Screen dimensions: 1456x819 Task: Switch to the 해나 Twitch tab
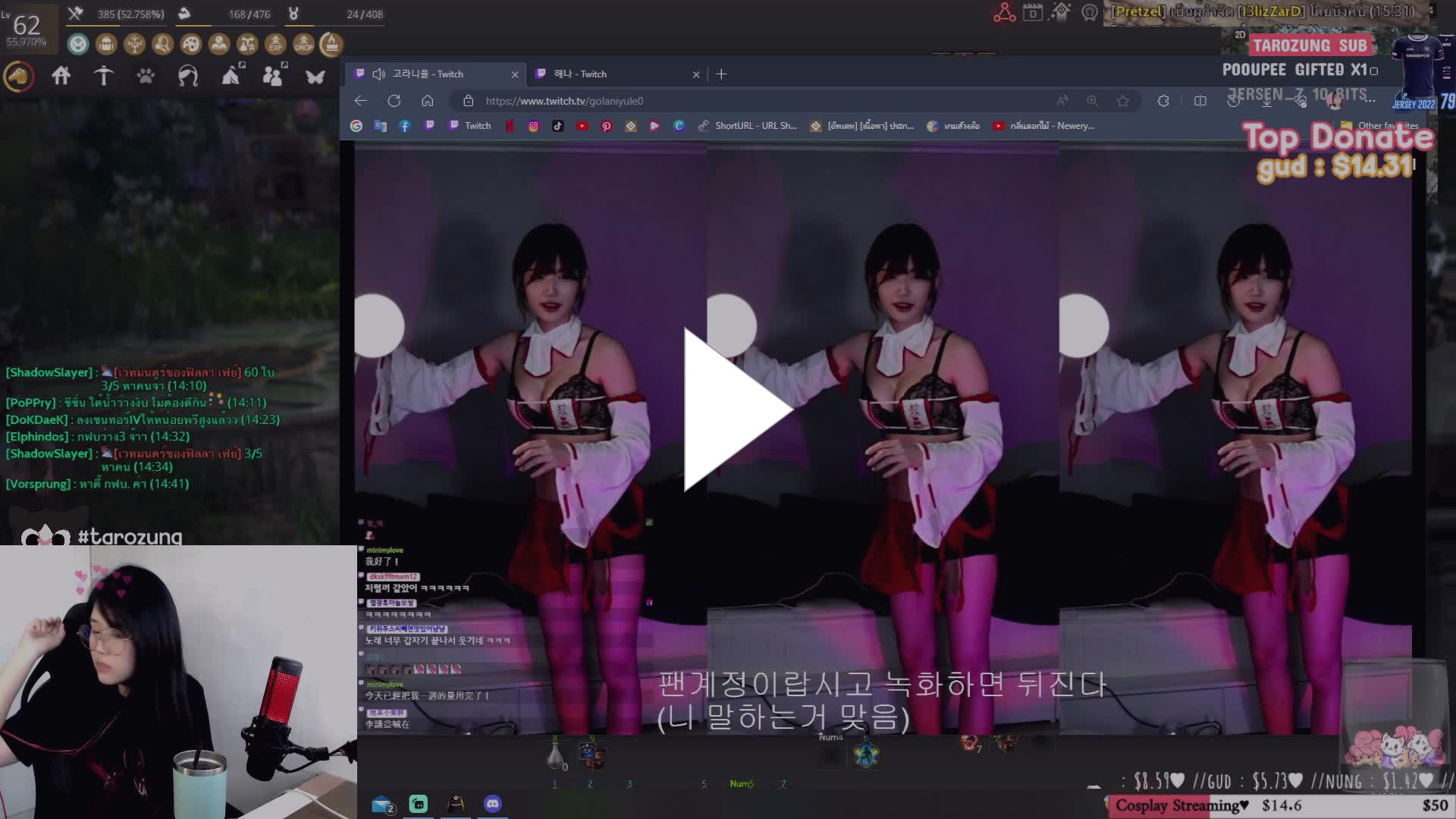618,74
